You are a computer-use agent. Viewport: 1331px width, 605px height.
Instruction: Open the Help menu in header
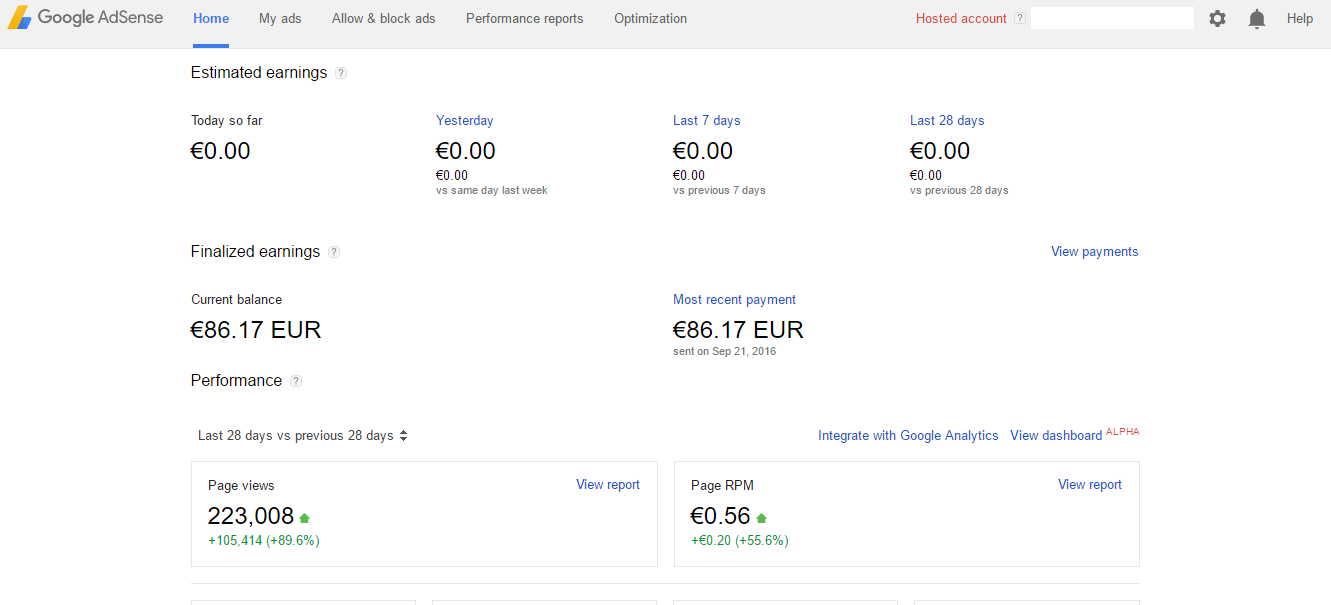pos(1300,19)
